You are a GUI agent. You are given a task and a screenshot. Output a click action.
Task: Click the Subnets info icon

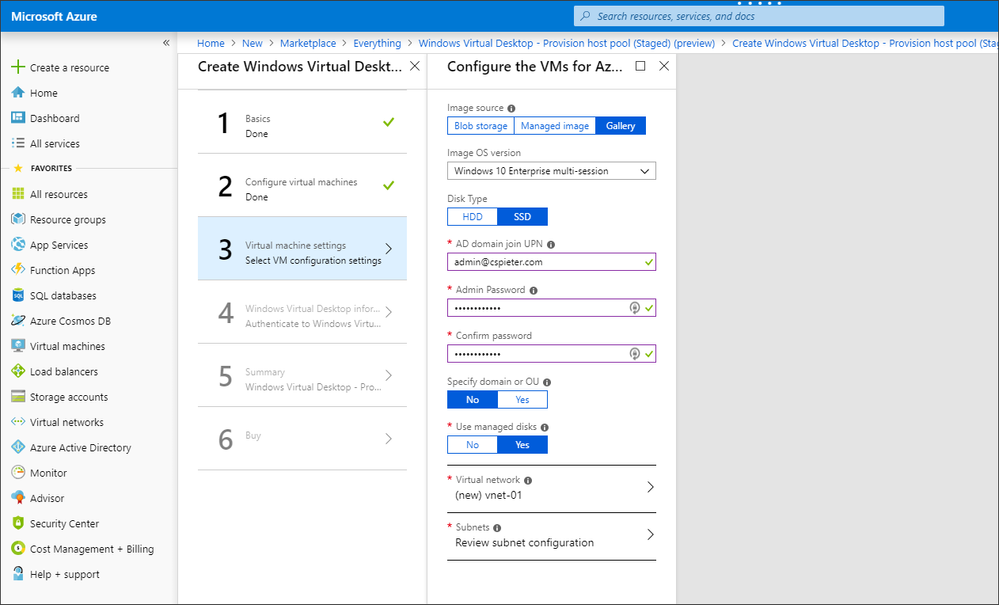(497, 528)
